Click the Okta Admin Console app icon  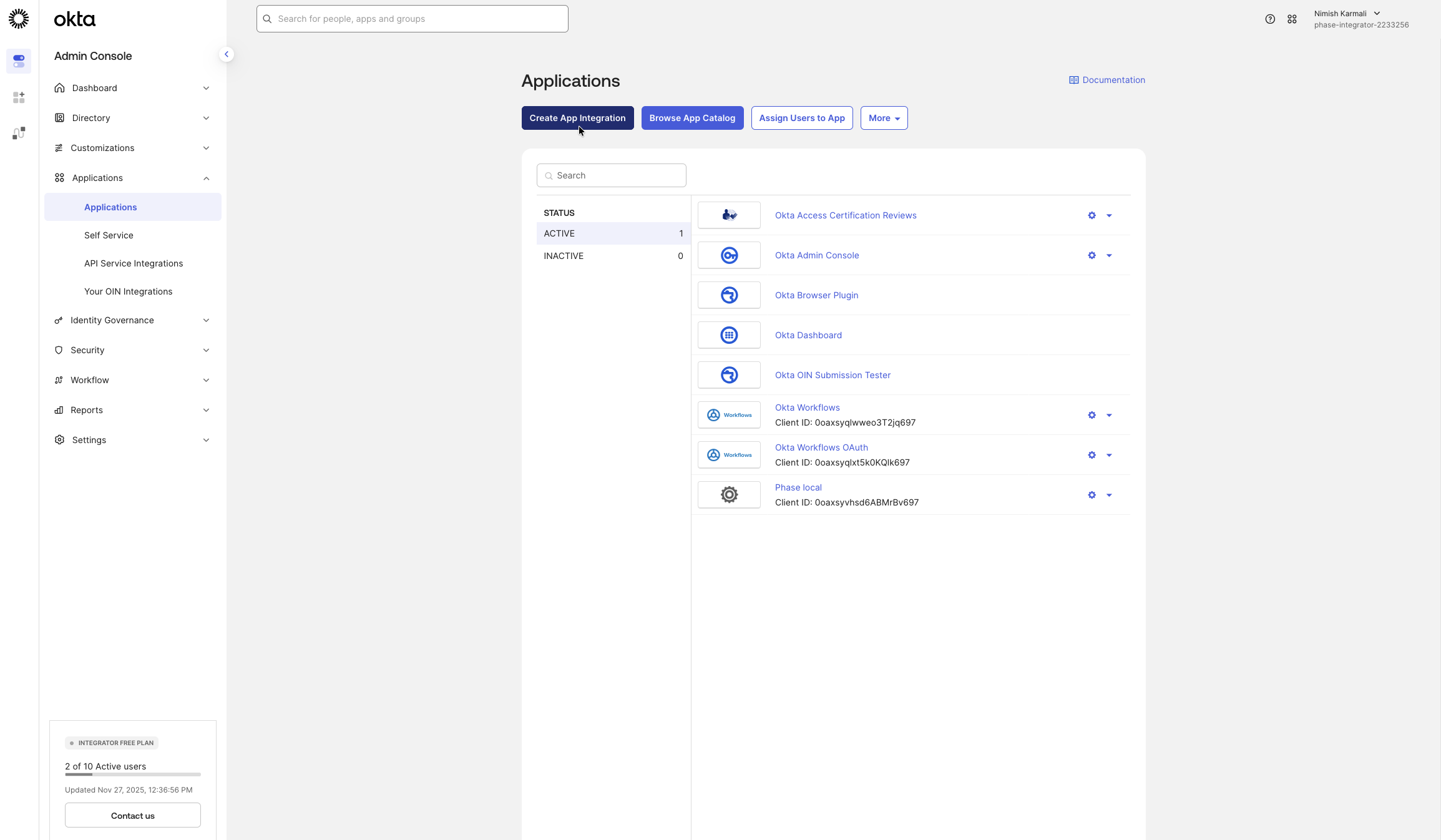728,255
